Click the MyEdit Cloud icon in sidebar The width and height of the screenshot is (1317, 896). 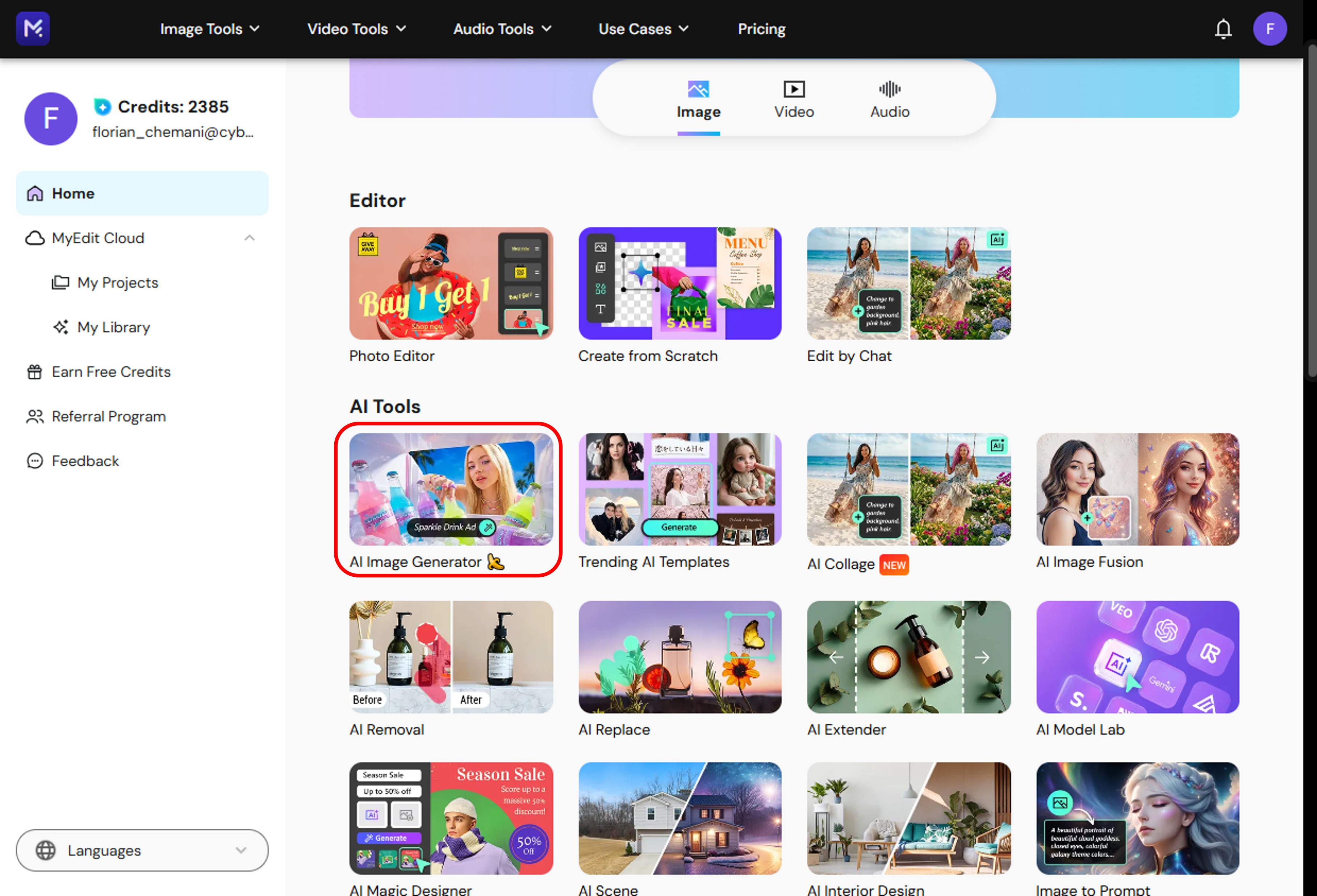[x=35, y=238]
